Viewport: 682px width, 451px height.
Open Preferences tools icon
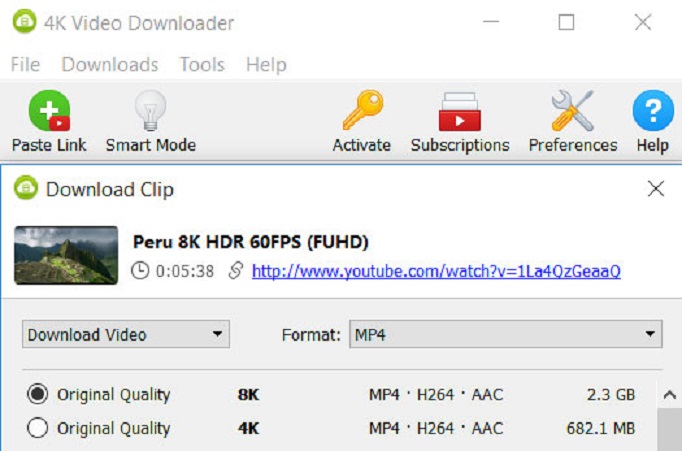[x=573, y=110]
